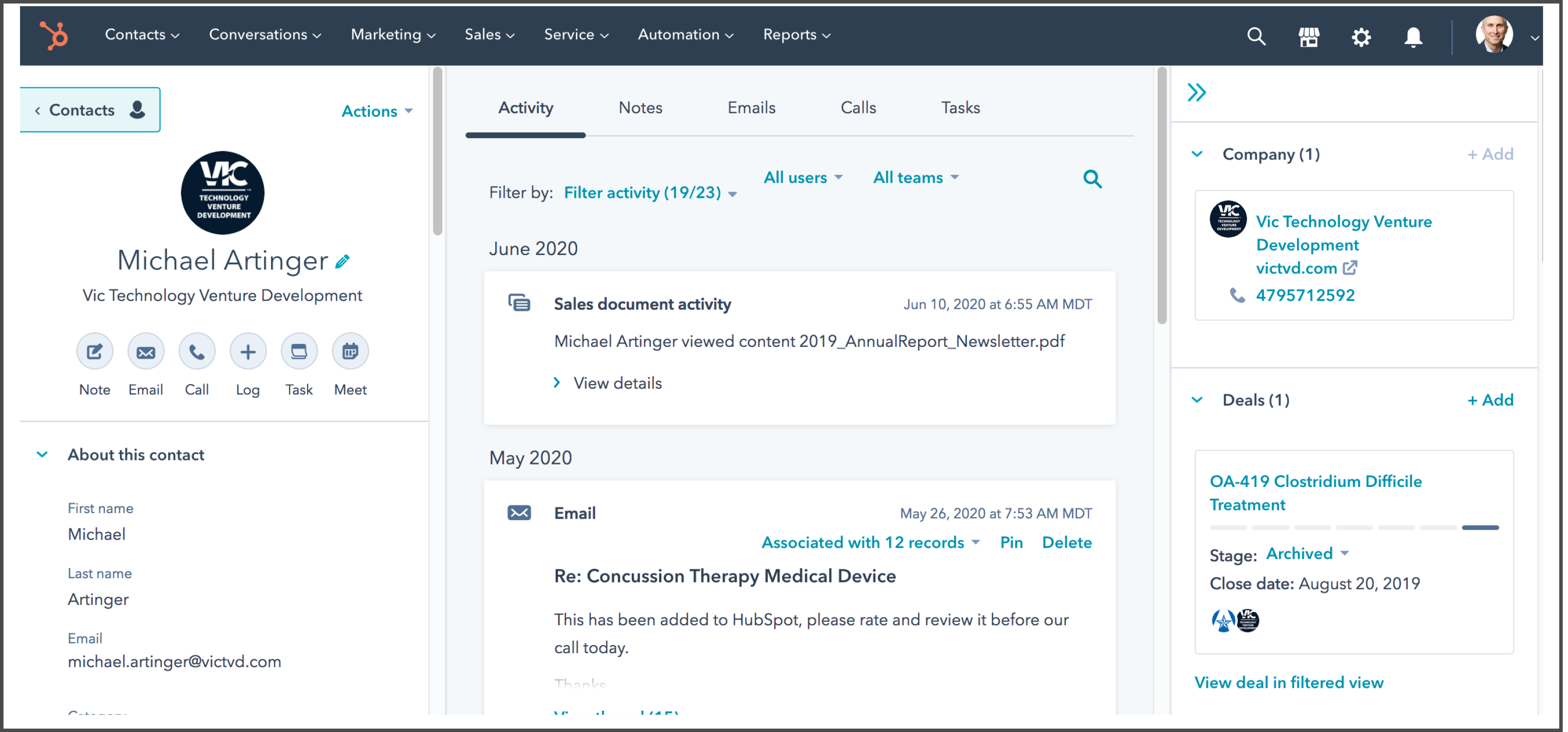1568x732 pixels.
Task: Open Vic Technology Venture Development company link
Action: (1343, 233)
